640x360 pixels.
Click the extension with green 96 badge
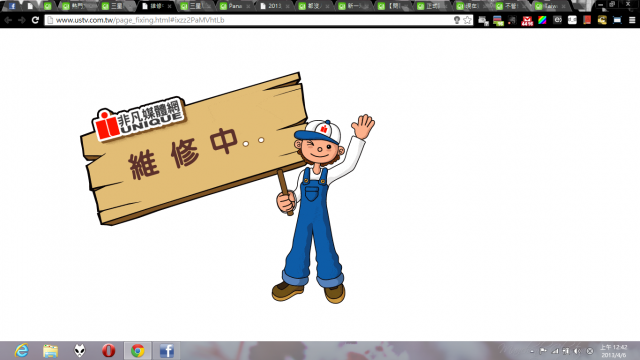(498, 21)
